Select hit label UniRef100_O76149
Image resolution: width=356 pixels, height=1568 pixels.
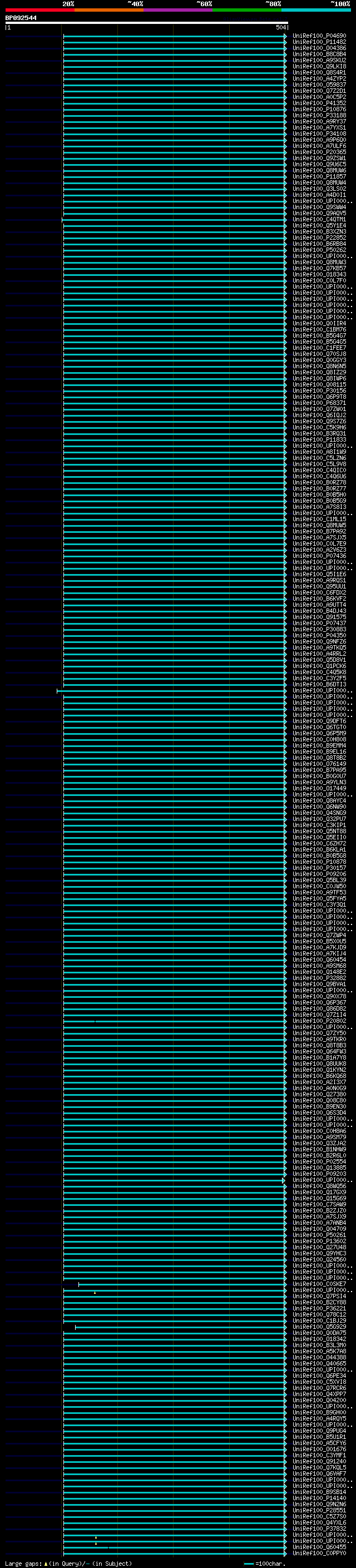pos(319,763)
